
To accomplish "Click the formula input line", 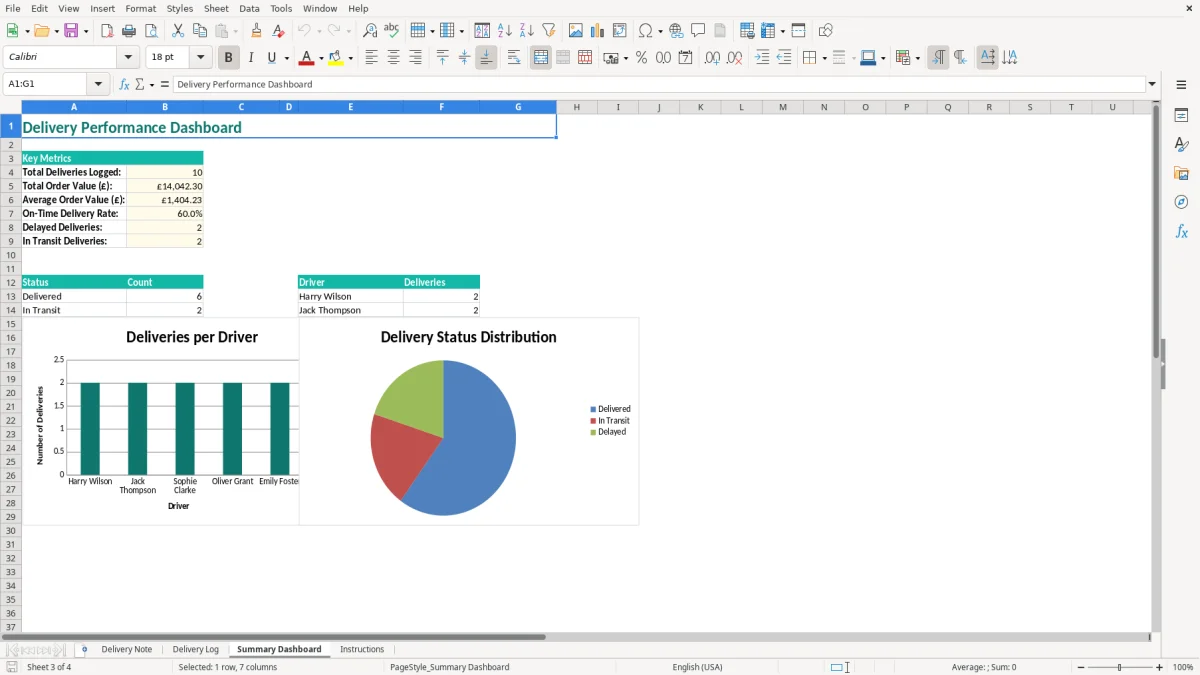I will [x=659, y=84].
